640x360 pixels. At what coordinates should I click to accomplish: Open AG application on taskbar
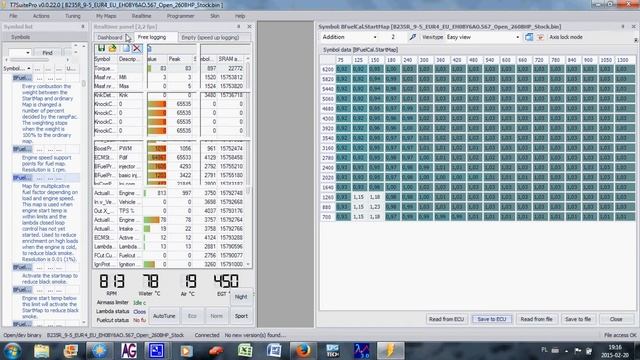tap(128, 351)
